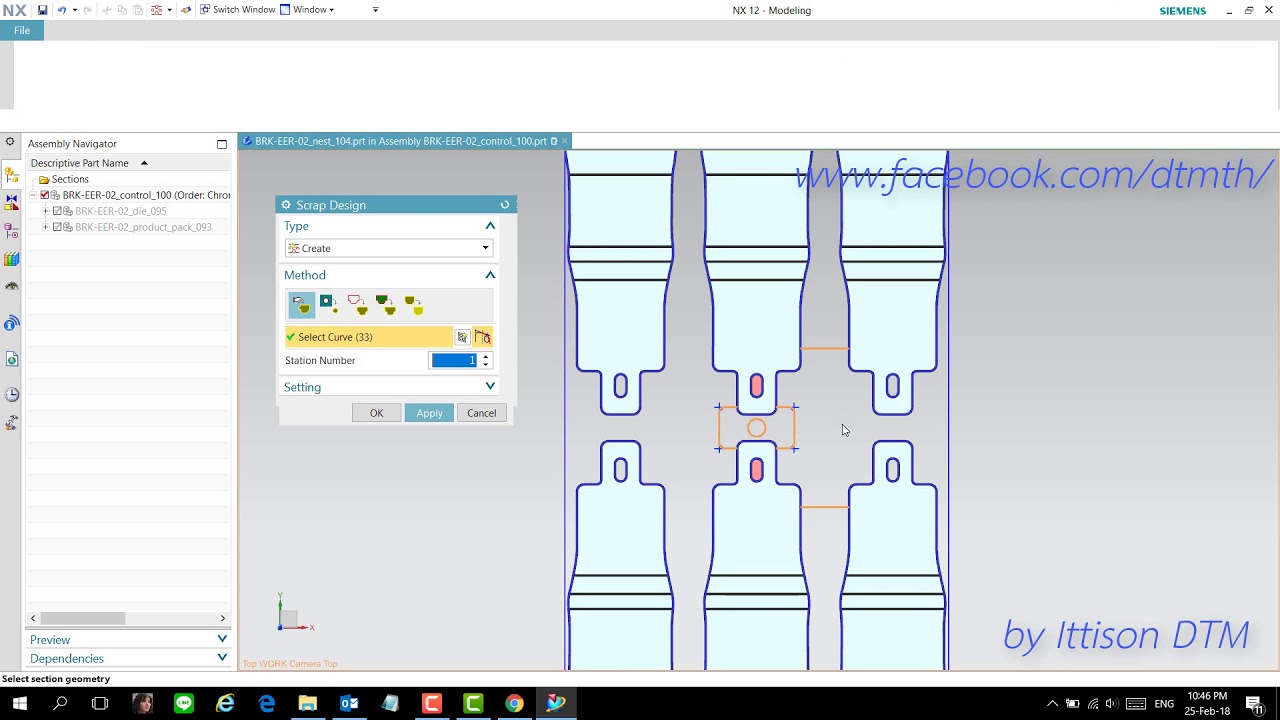The width and height of the screenshot is (1280, 720).
Task: Decrease Station Number with down arrow
Action: click(x=486, y=364)
